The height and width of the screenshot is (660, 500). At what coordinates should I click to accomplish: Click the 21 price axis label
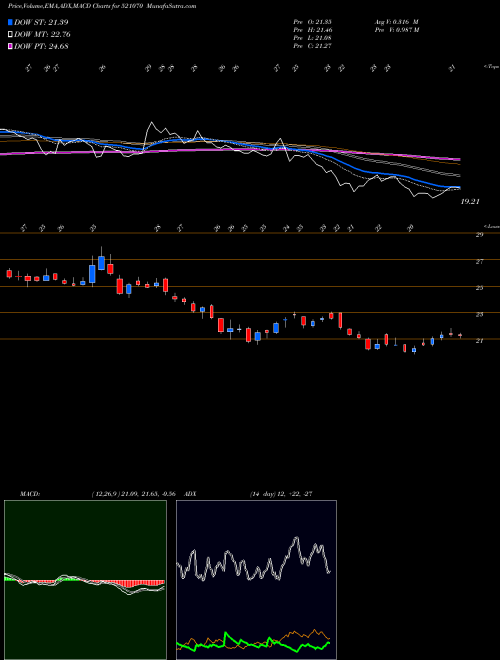pyautogui.click(x=479, y=341)
